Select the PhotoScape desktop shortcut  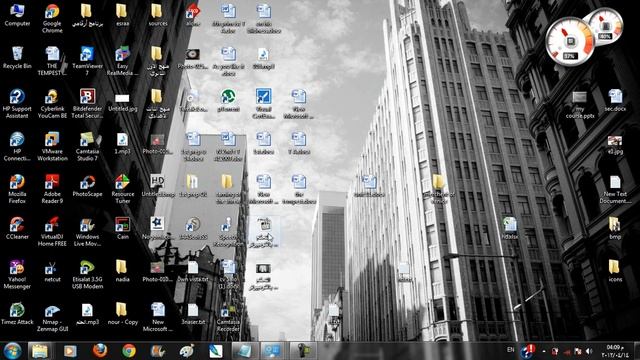87,186
